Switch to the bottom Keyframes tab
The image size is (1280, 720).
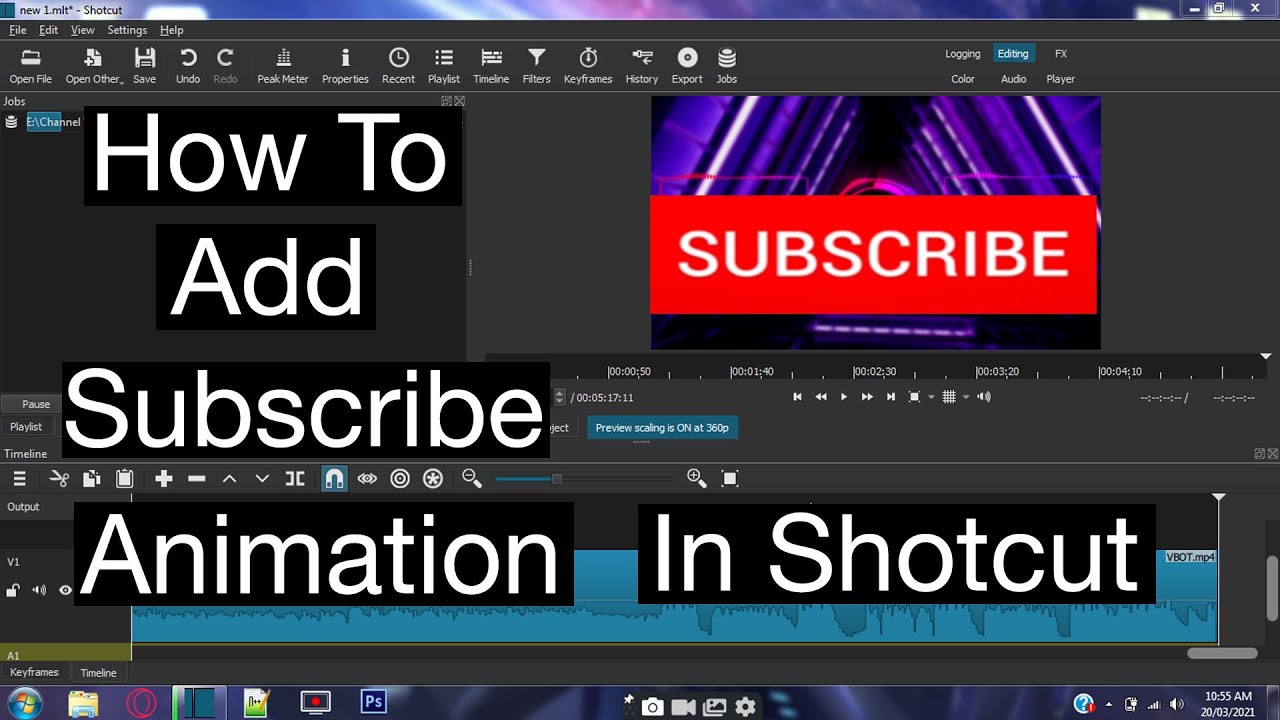point(34,673)
